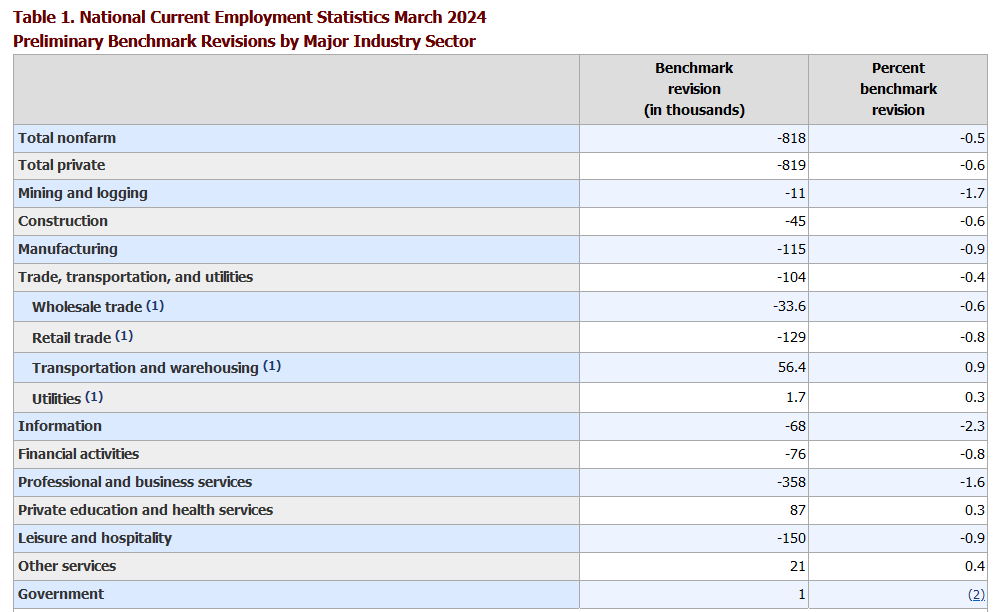Click the Professional and business services -358 value
The image size is (994, 612).
pos(791,482)
